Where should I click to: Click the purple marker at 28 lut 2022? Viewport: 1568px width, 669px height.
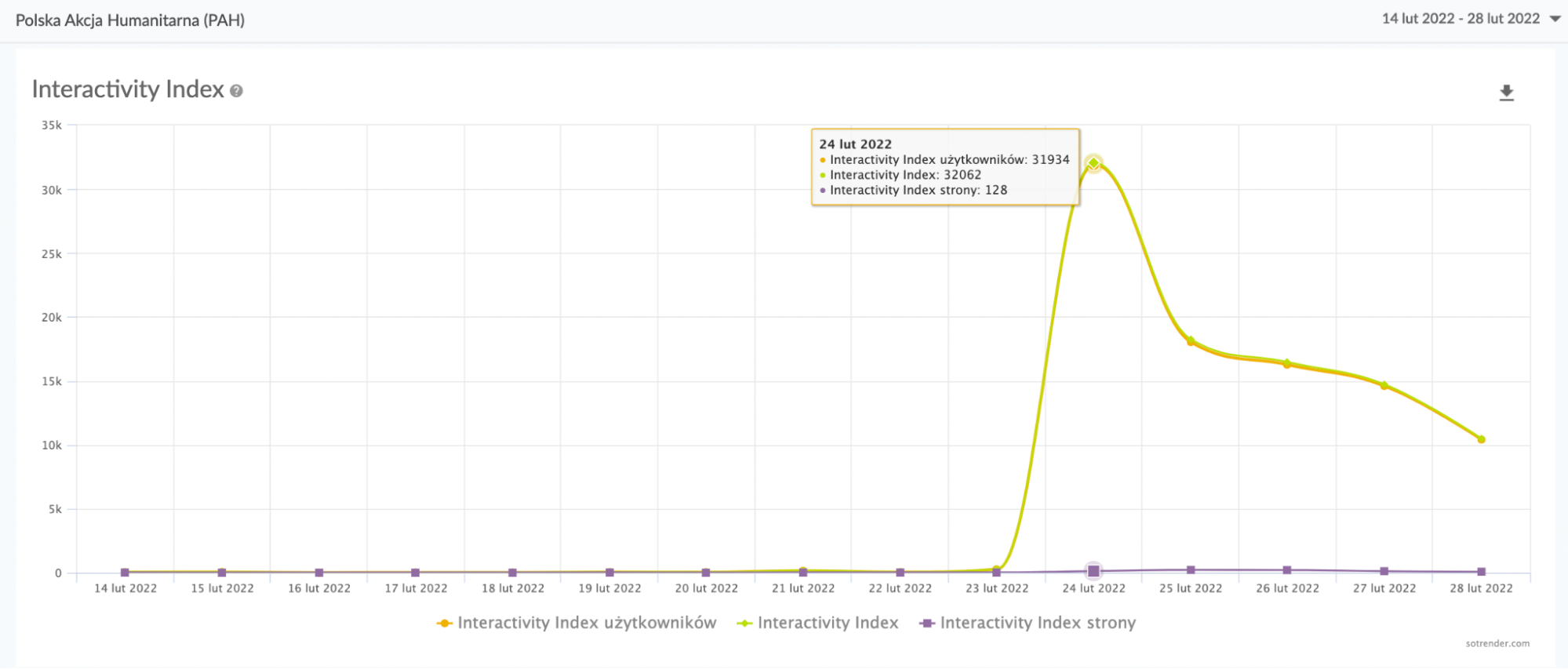point(1481,572)
